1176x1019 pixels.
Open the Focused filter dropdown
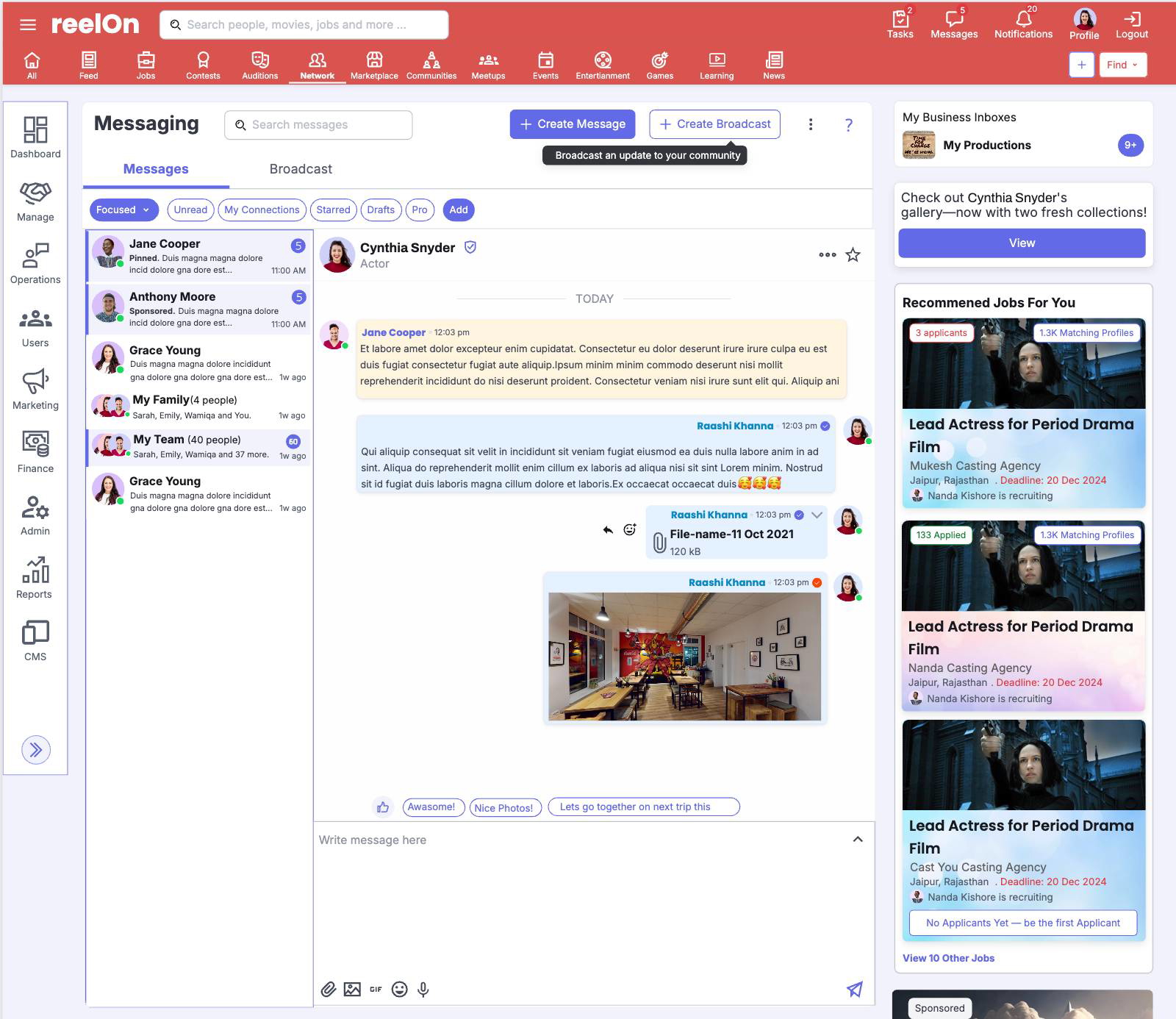(x=124, y=210)
